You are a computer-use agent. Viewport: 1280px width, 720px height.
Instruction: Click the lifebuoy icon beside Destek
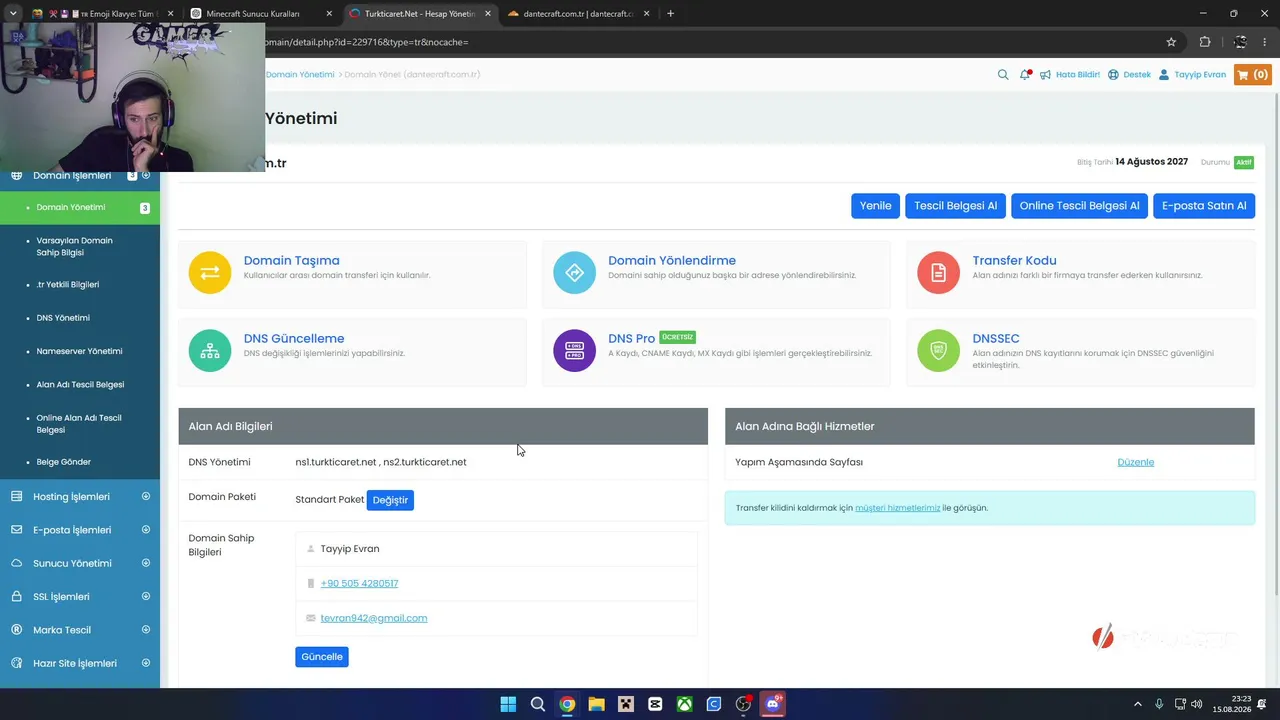[x=1113, y=74]
